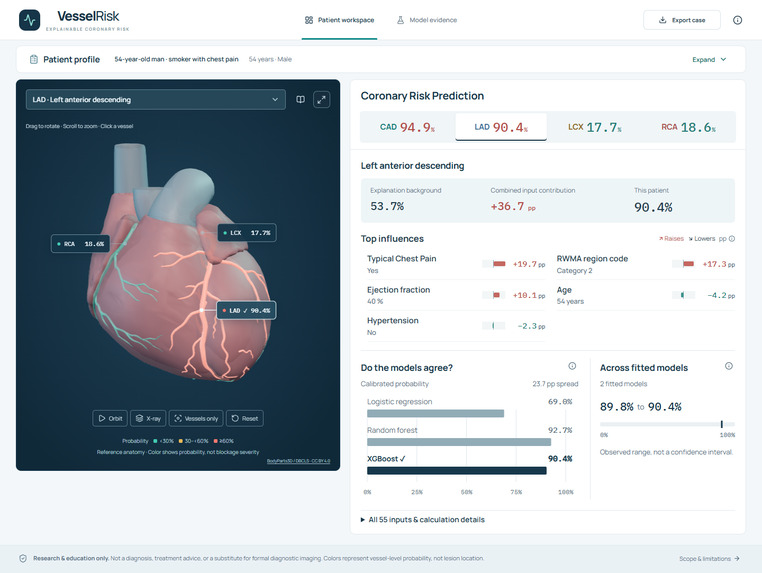The width and height of the screenshot is (762, 573).
Task: Open info icon next to Across fitted models
Action: coord(728,366)
